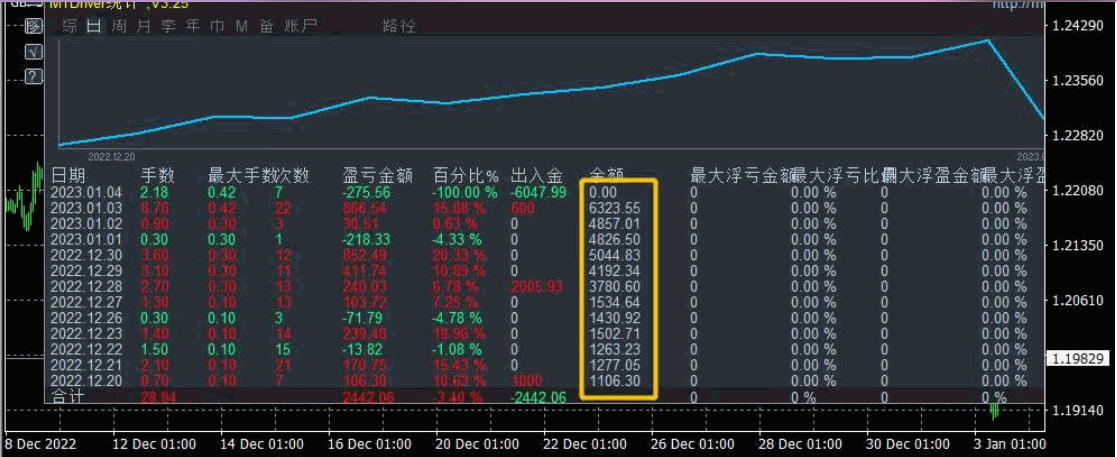1117x457 pixels.
Task: Open the 月 monthly statistics tab
Action: (144, 27)
